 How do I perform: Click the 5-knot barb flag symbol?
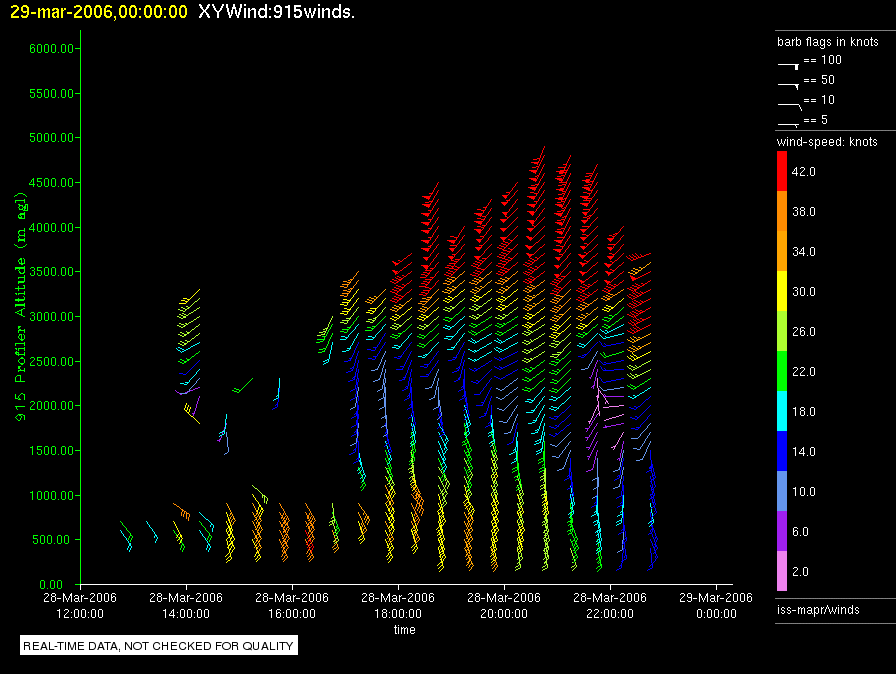pos(789,123)
